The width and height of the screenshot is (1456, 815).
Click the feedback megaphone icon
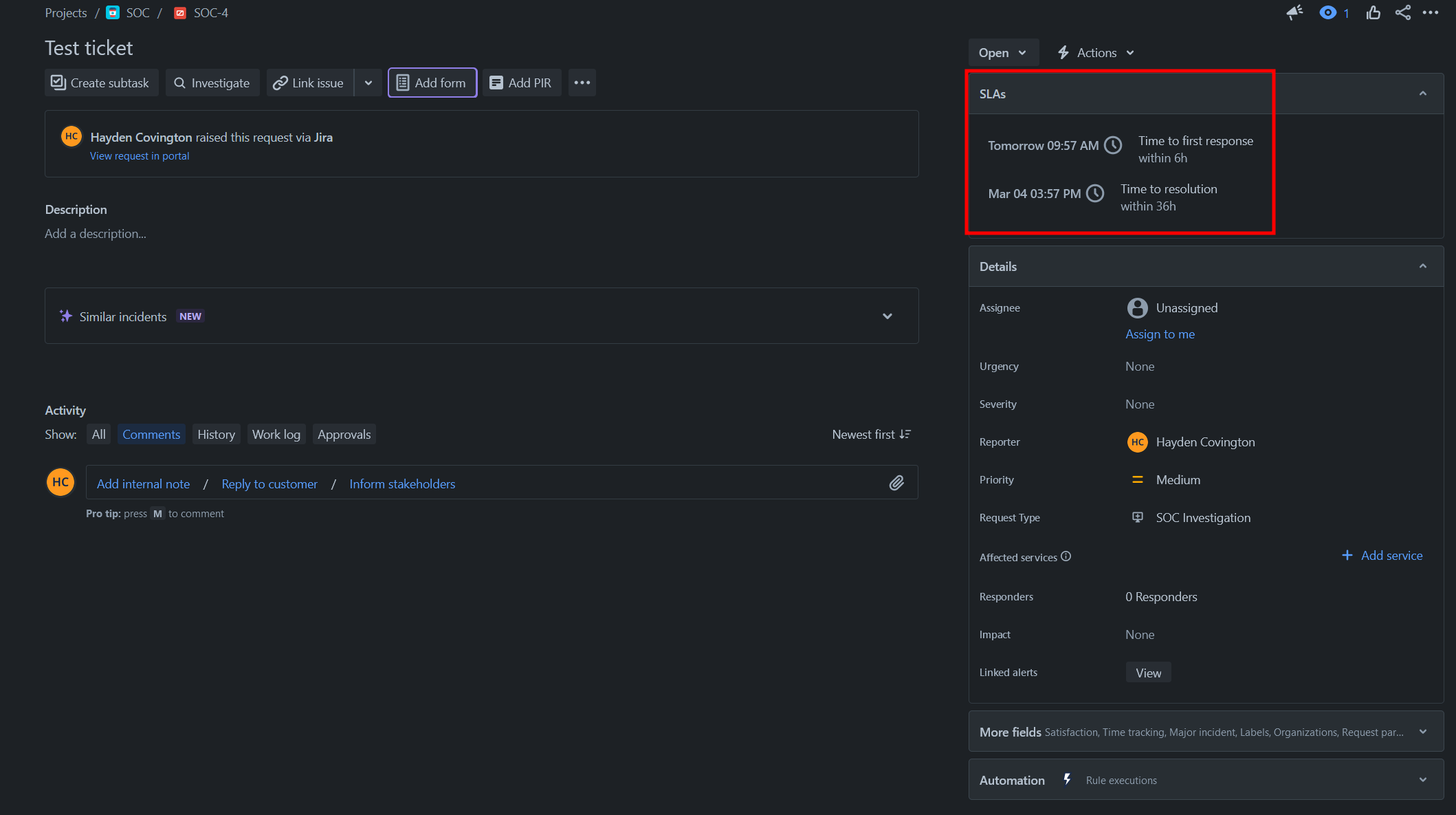click(1294, 12)
